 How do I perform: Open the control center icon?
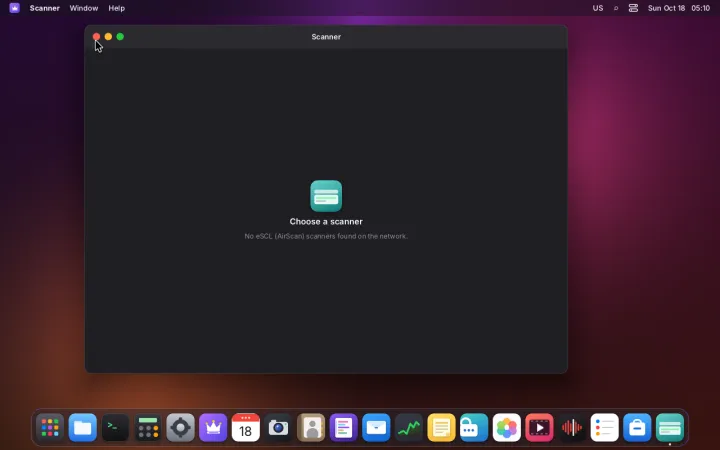(x=633, y=8)
